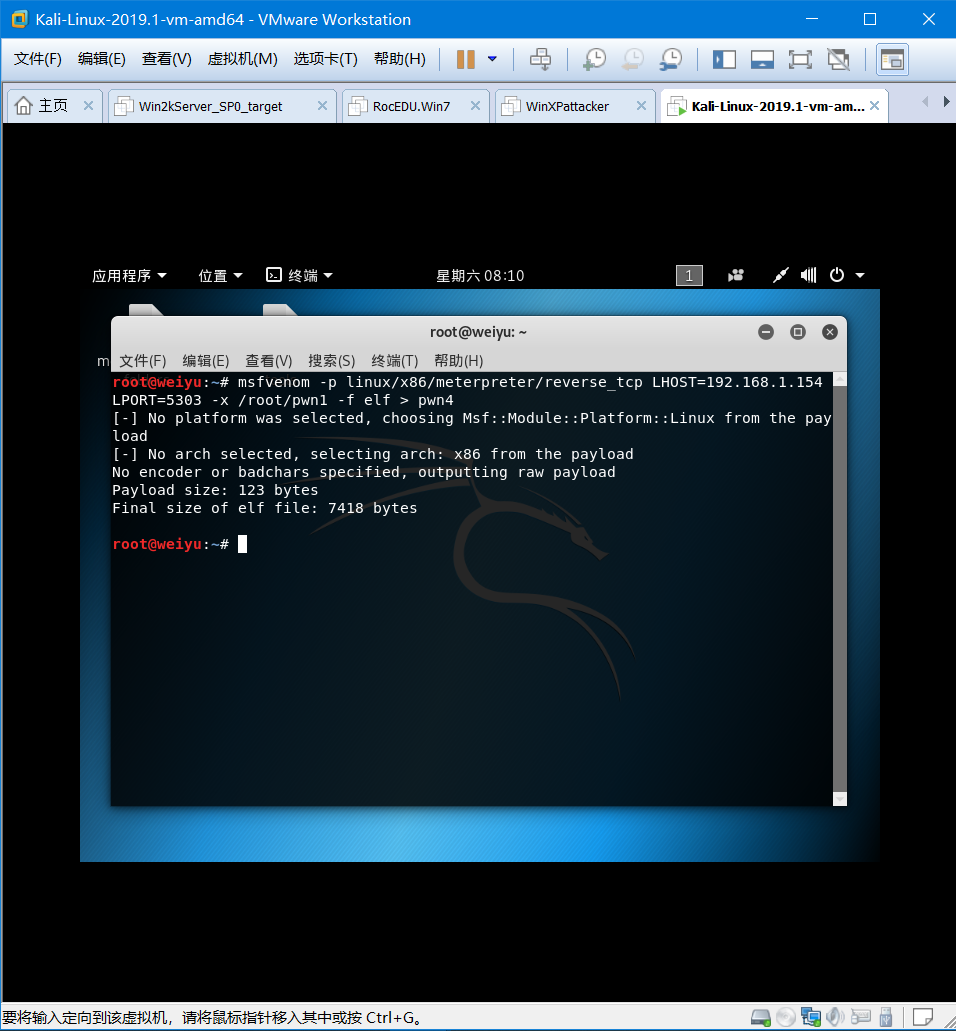Open Kali volume control icon
Screen dimensions: 956x1031
pos(809,275)
